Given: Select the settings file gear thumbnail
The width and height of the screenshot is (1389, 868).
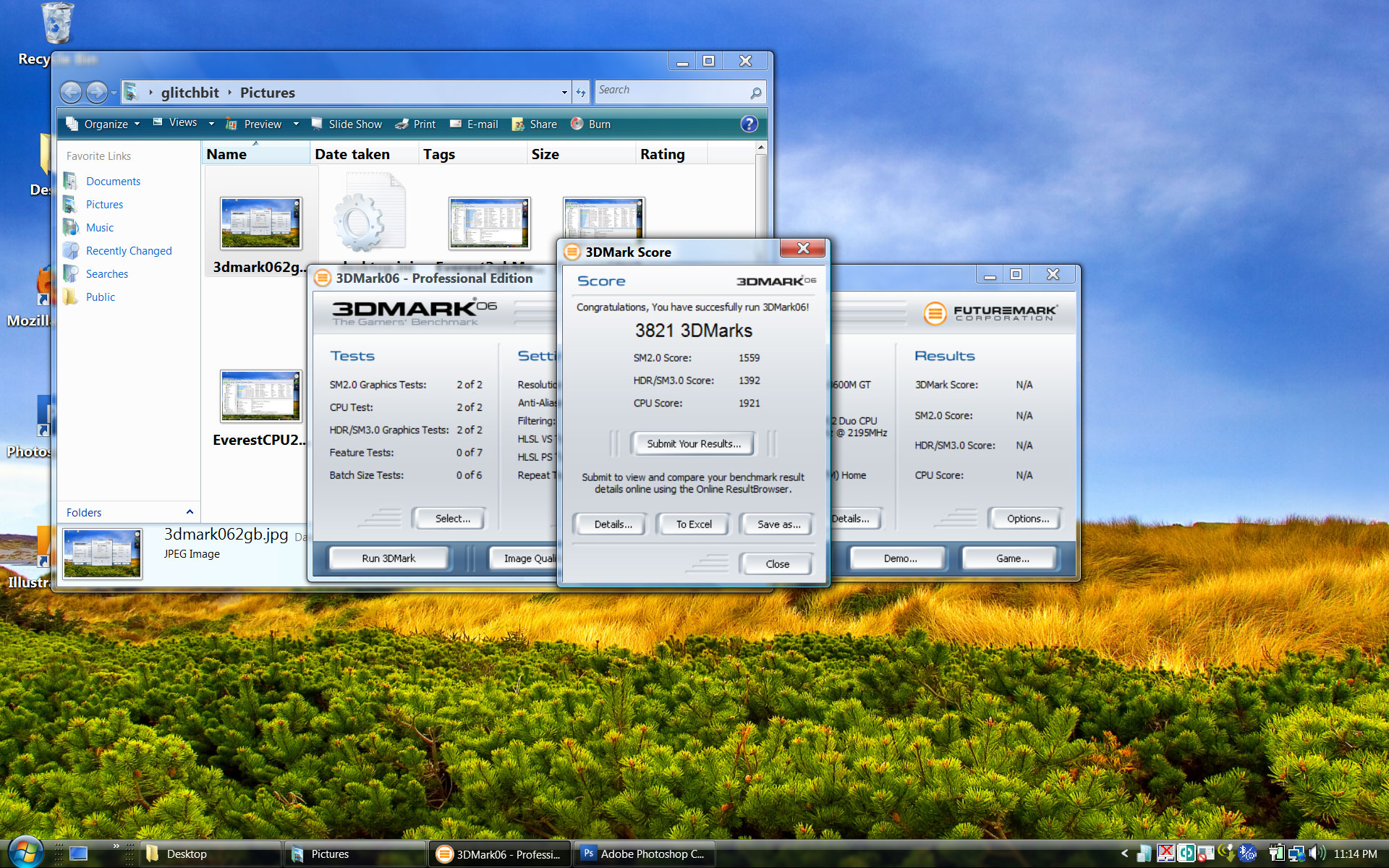Looking at the screenshot, I should (x=369, y=213).
